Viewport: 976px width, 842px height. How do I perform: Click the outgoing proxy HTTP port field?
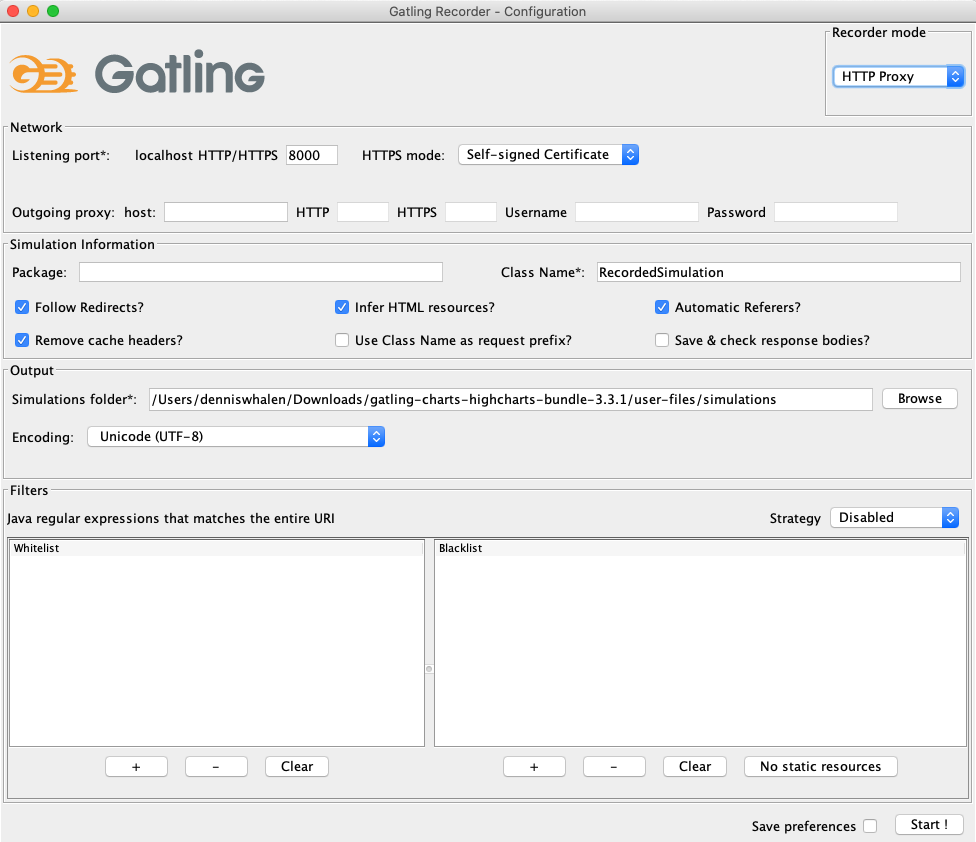363,212
